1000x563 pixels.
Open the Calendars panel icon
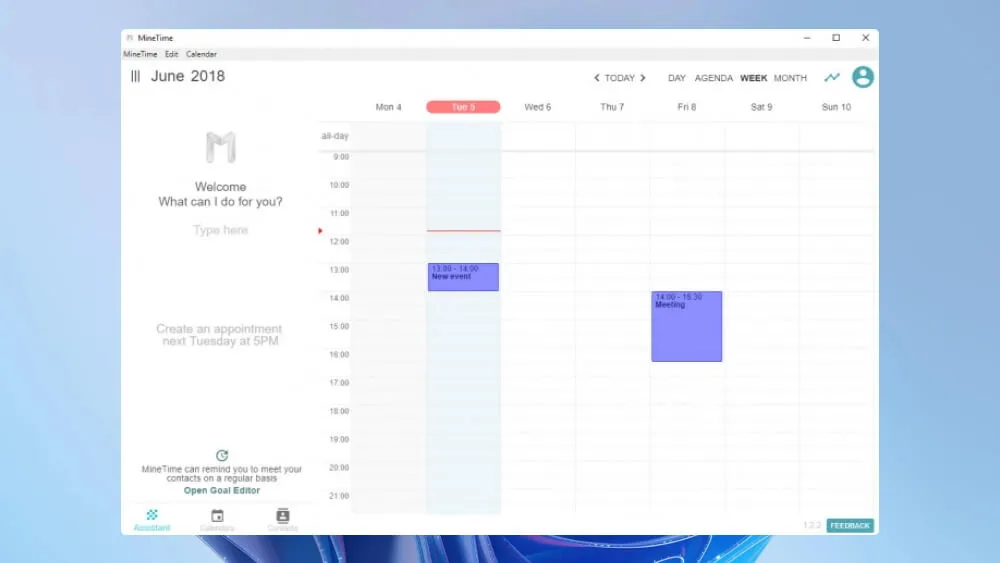click(217, 516)
